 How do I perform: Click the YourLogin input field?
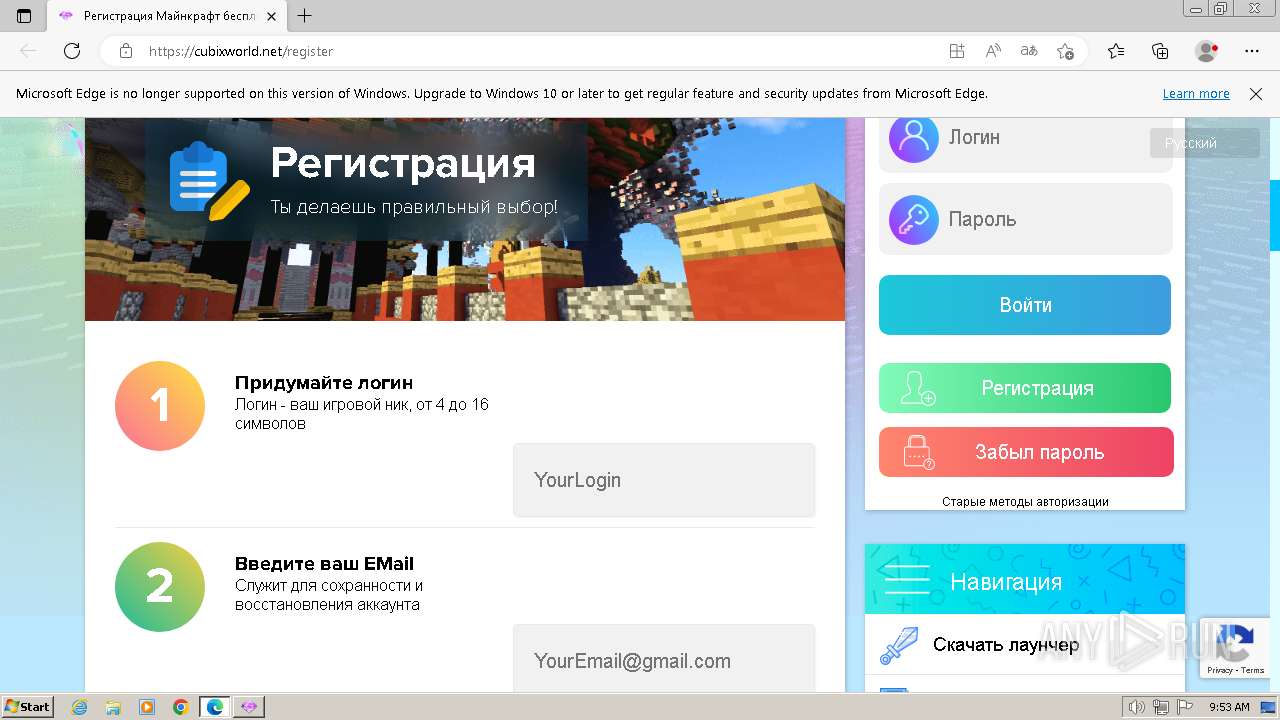coord(664,480)
